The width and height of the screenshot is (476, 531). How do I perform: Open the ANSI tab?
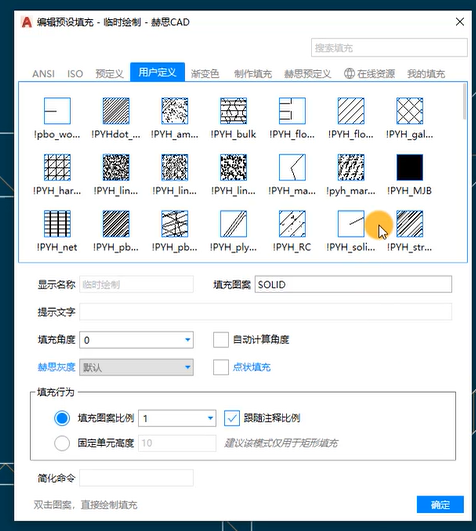[x=43, y=73]
